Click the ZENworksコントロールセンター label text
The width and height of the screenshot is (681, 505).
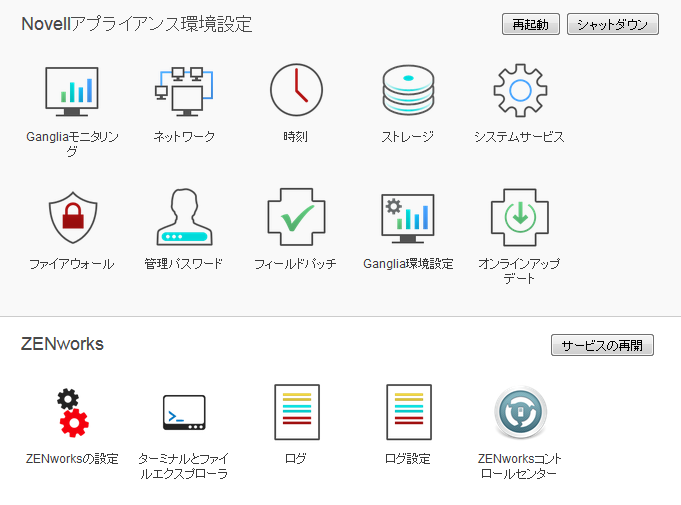coord(519,466)
